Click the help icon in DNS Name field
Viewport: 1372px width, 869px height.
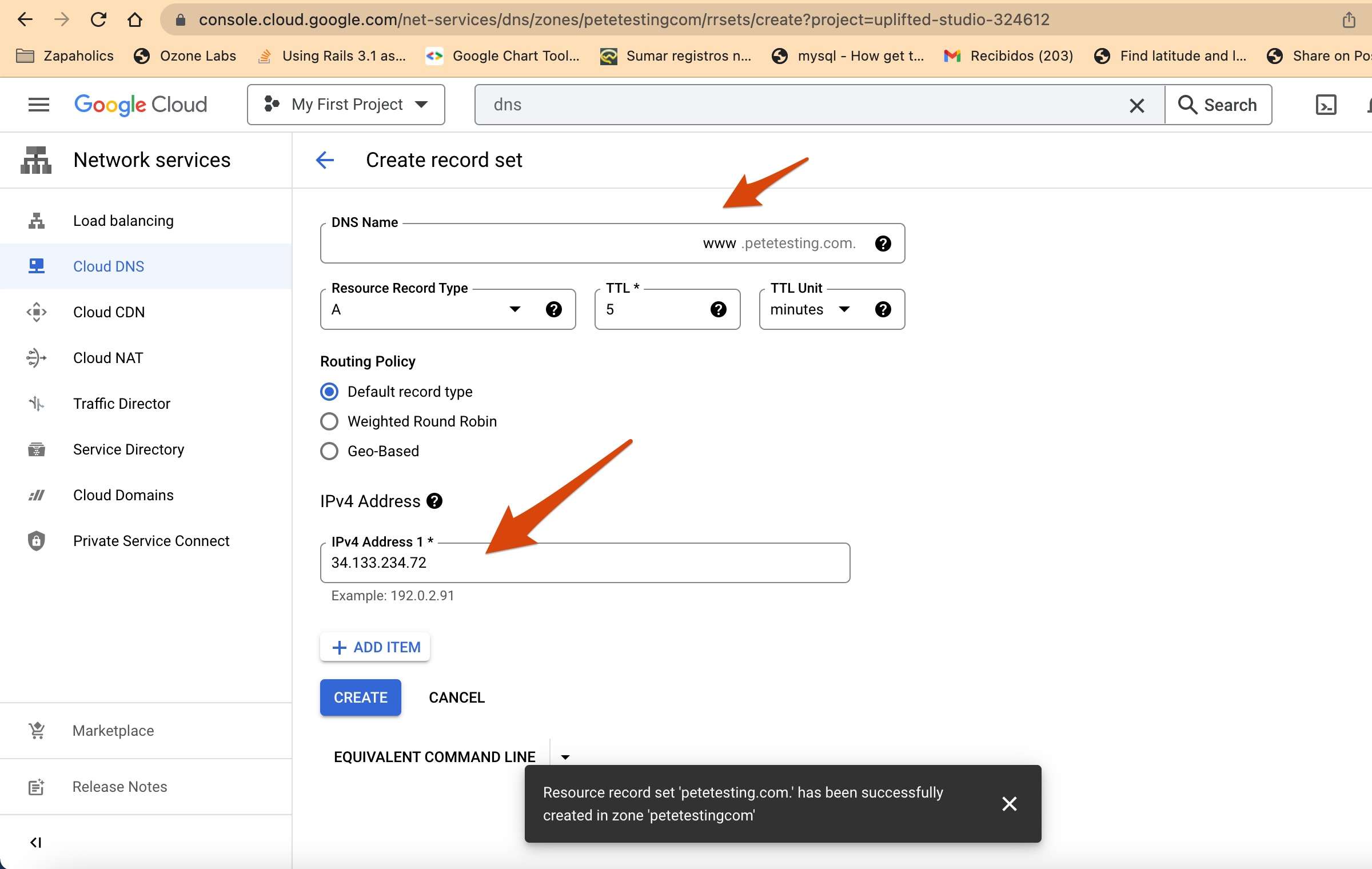[x=883, y=244]
